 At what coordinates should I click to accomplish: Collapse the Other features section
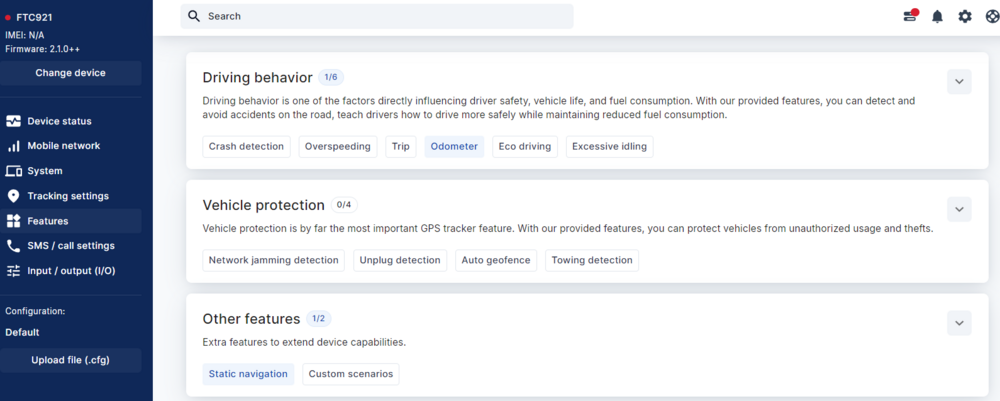958,322
